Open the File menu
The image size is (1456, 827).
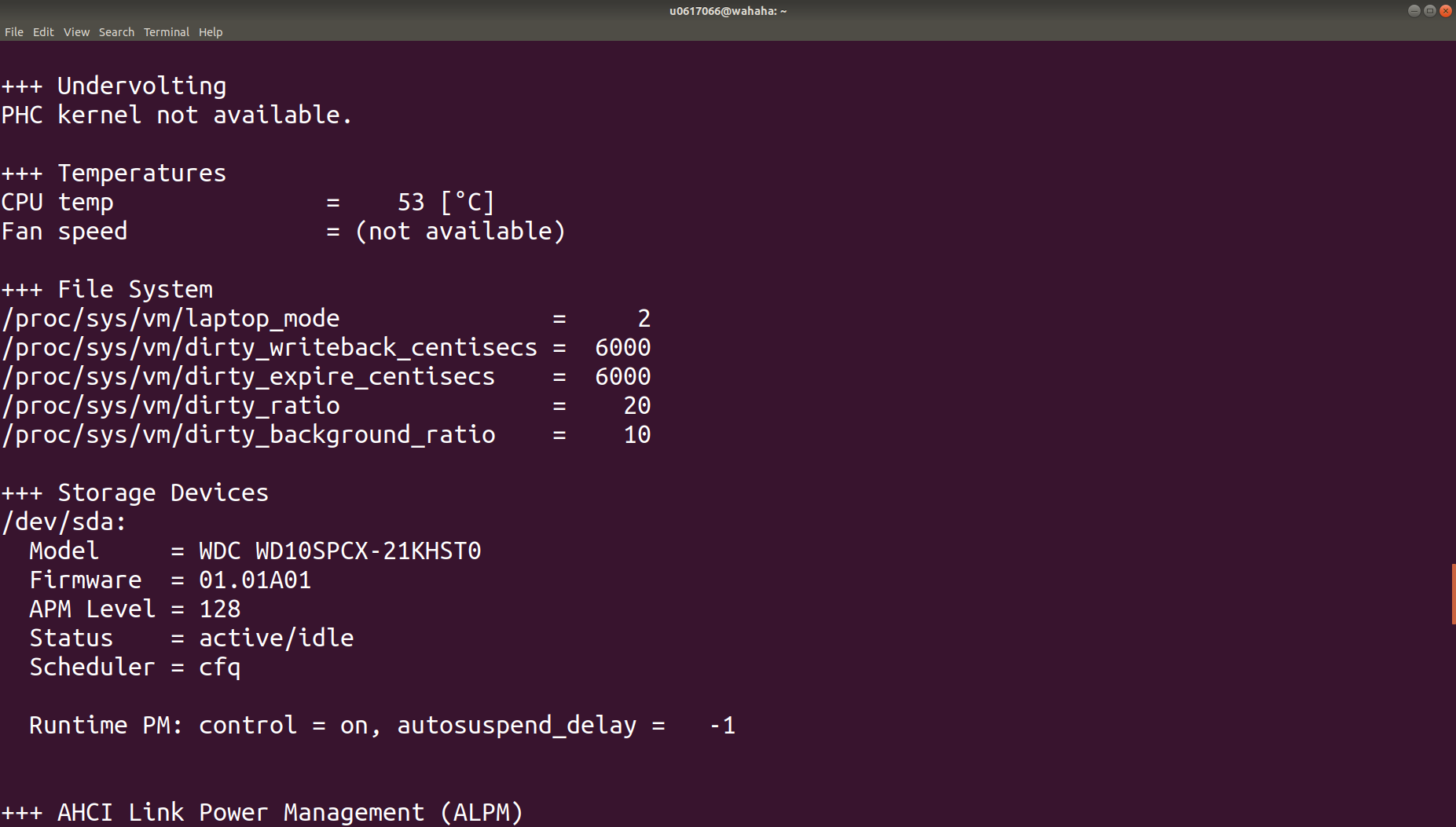tap(14, 32)
